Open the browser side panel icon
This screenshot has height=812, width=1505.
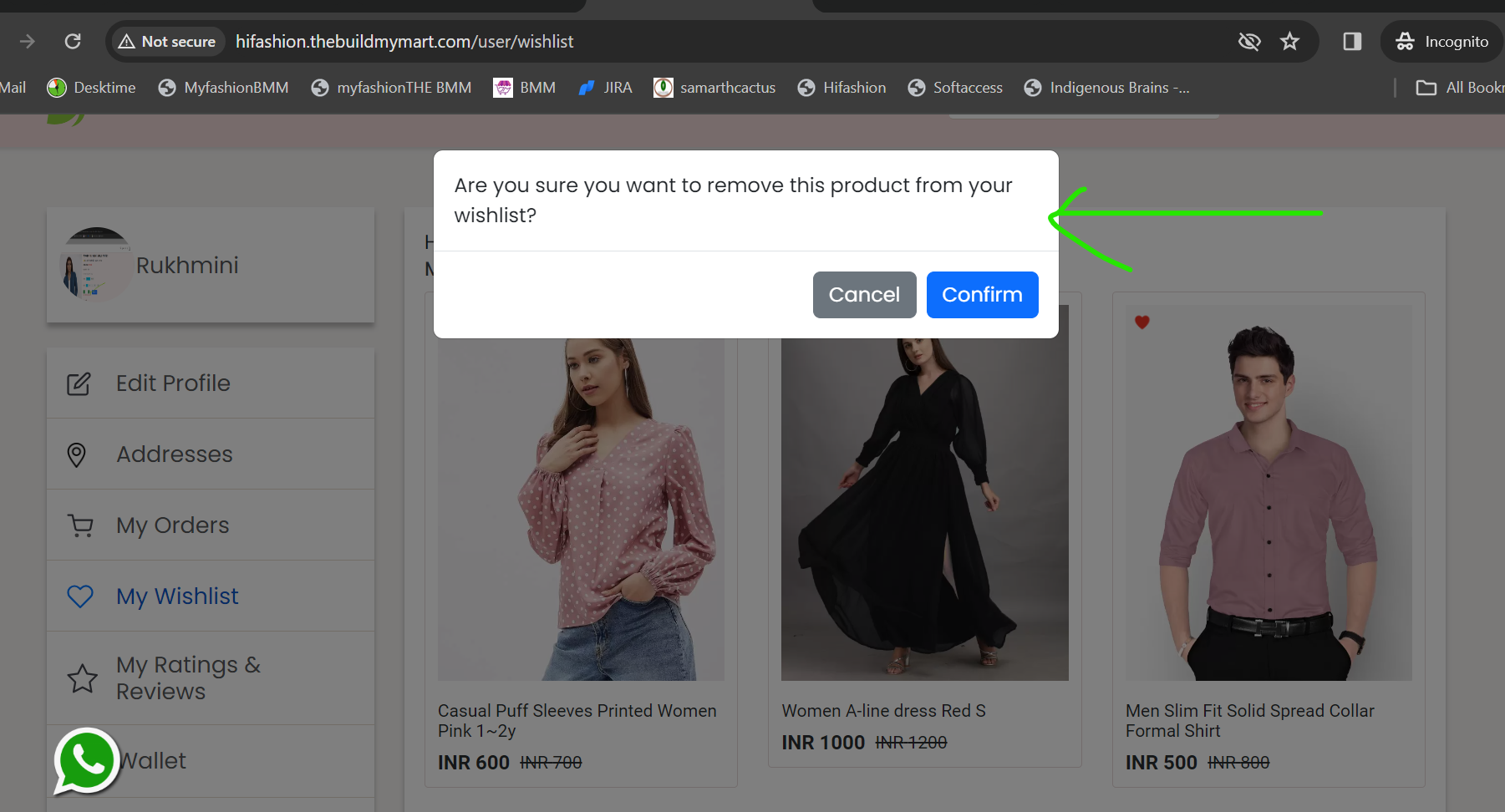1352,41
